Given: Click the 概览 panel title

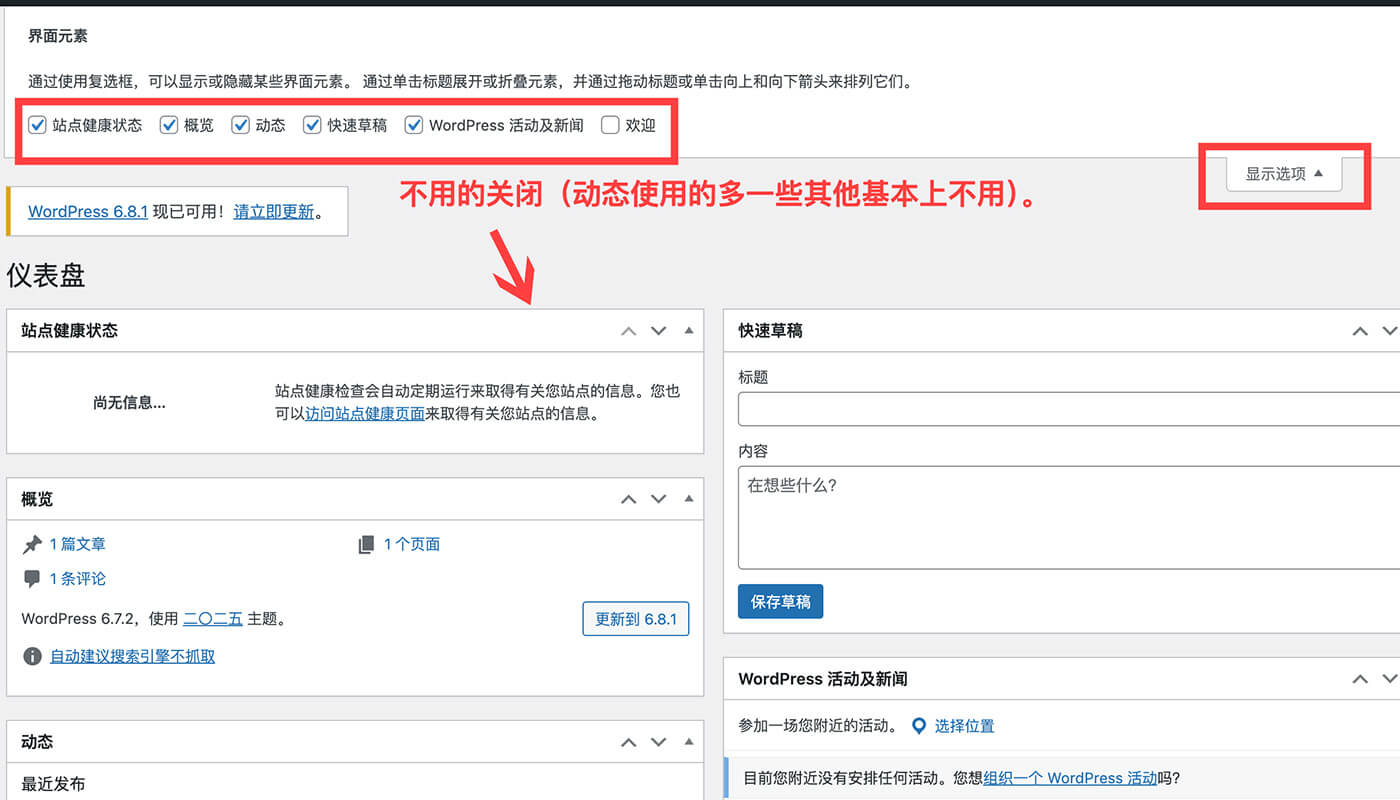Looking at the screenshot, I should coord(37,499).
